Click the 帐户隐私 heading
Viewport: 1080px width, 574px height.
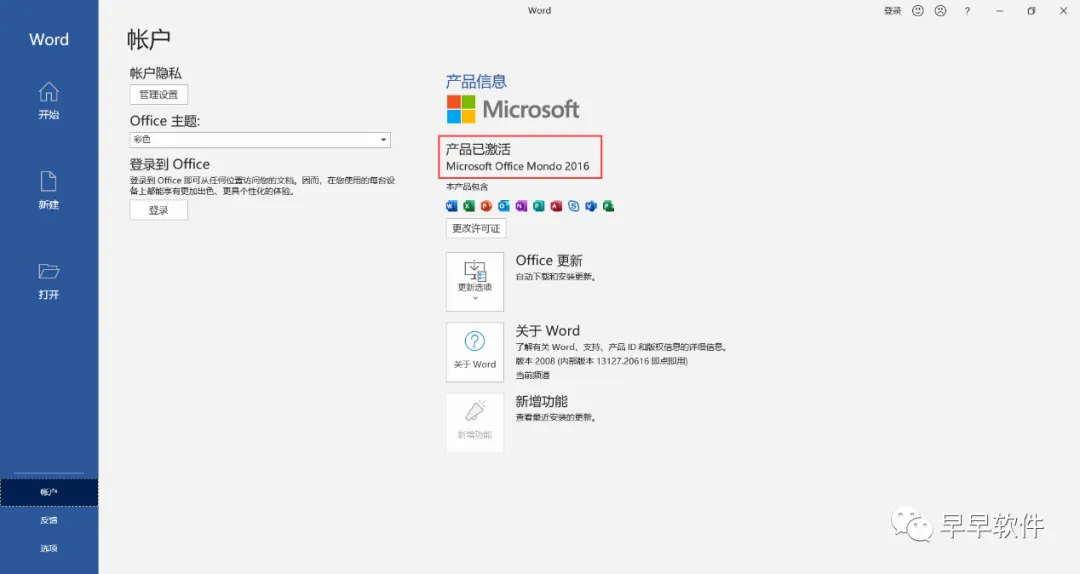pos(156,73)
